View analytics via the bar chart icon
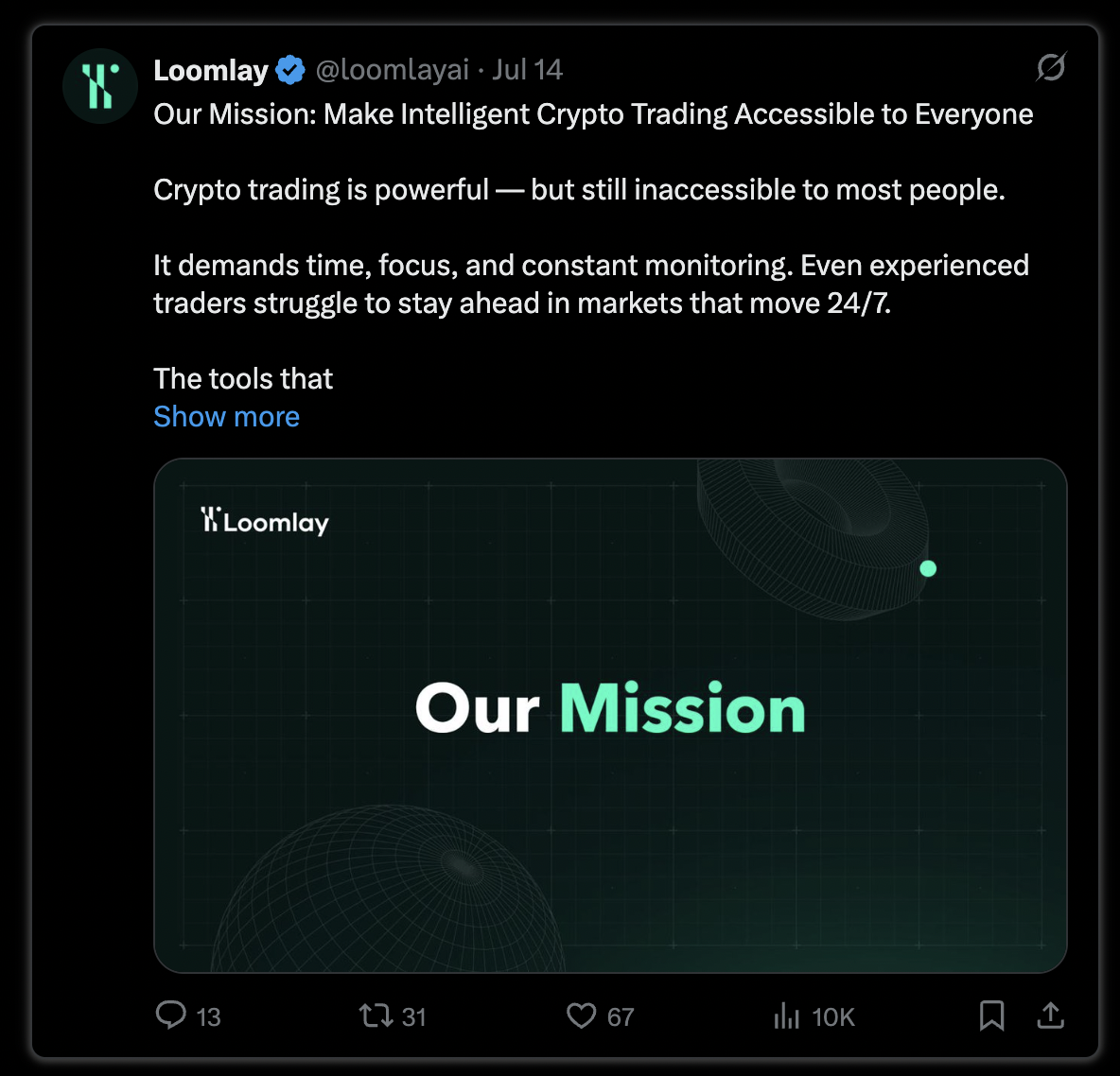This screenshot has width=1120, height=1076. (x=786, y=1015)
